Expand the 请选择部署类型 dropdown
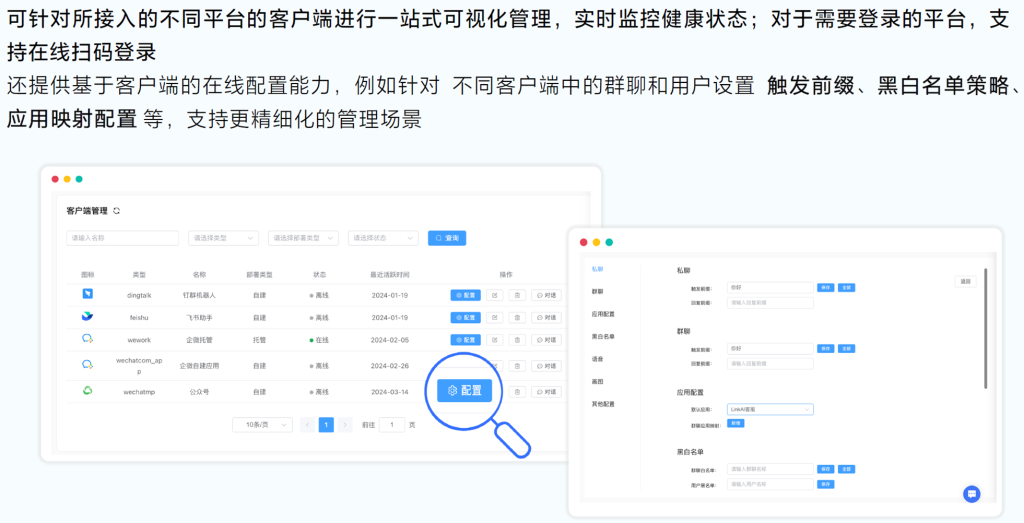 [303, 238]
